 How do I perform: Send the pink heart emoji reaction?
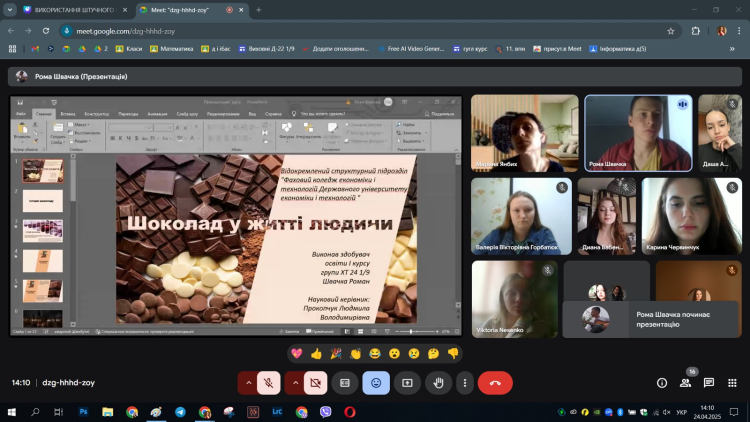pos(297,353)
